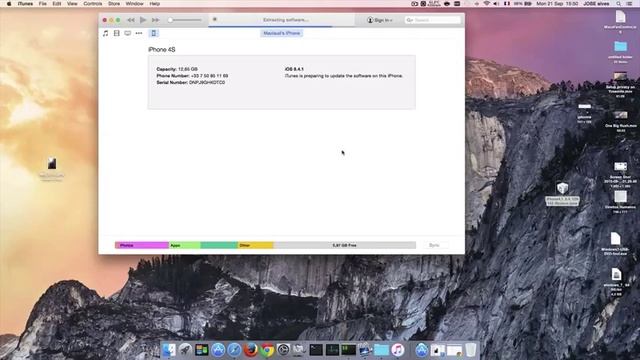
Task: Select the One Big Rush.mov file
Action: coord(621,121)
